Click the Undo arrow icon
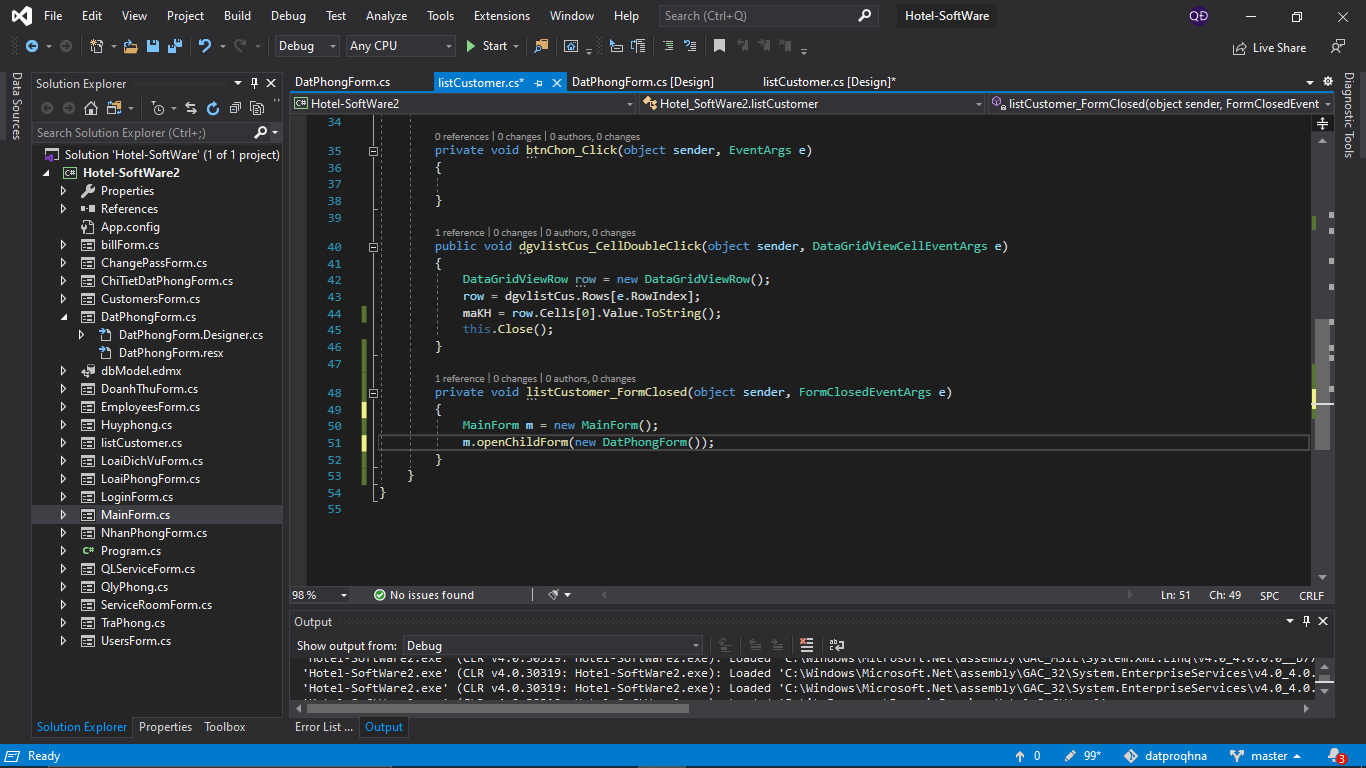 [205, 46]
